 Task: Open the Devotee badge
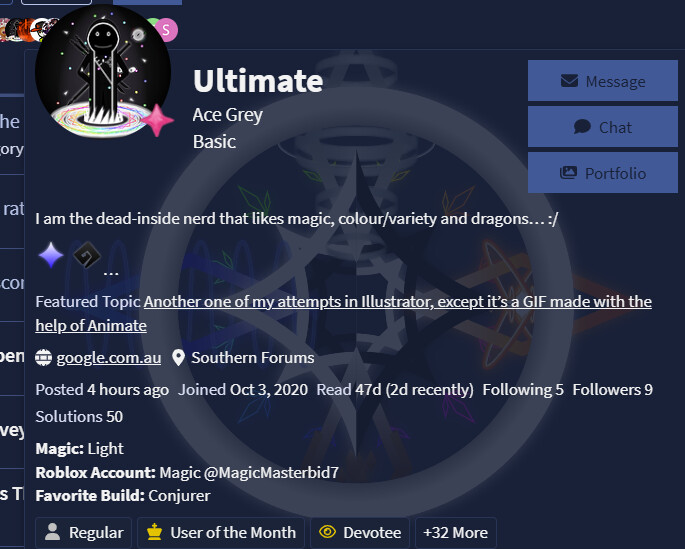click(360, 533)
